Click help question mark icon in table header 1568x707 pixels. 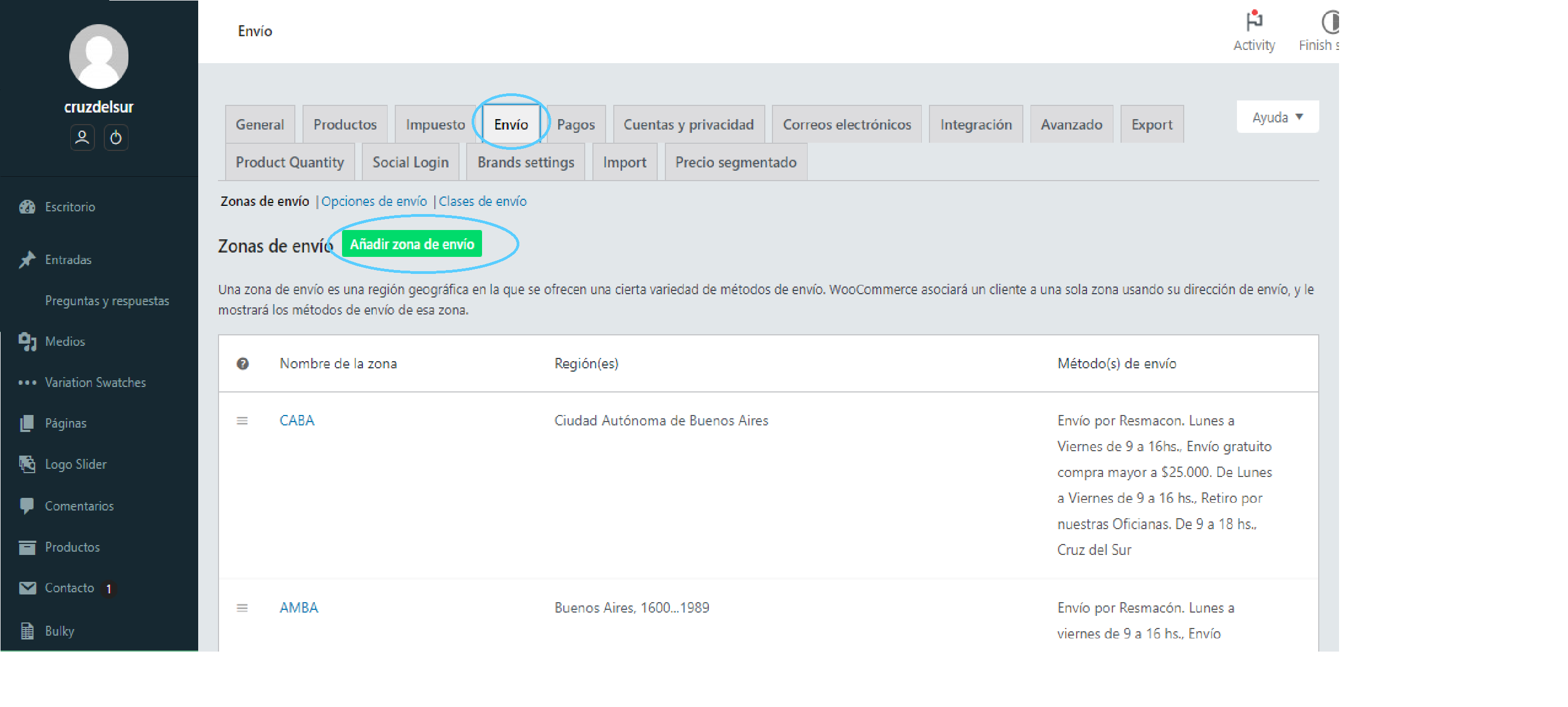(x=242, y=364)
